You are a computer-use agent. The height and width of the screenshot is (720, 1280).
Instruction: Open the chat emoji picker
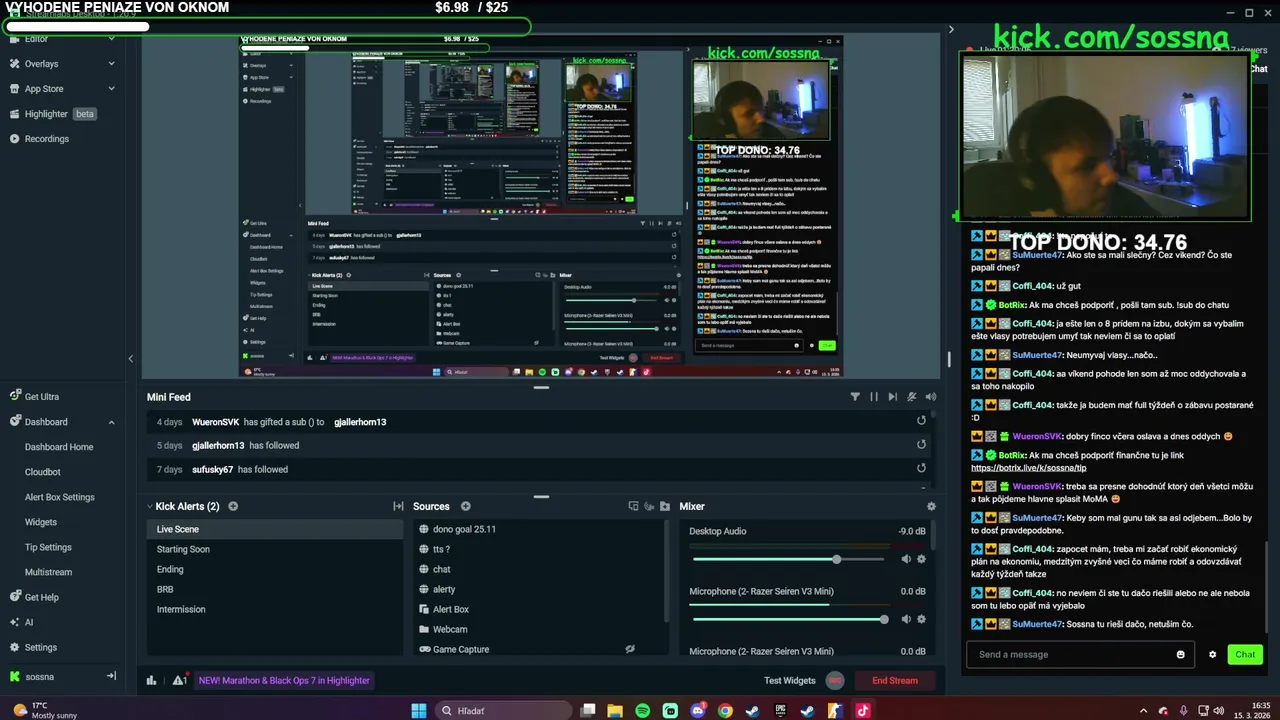pyautogui.click(x=1181, y=654)
